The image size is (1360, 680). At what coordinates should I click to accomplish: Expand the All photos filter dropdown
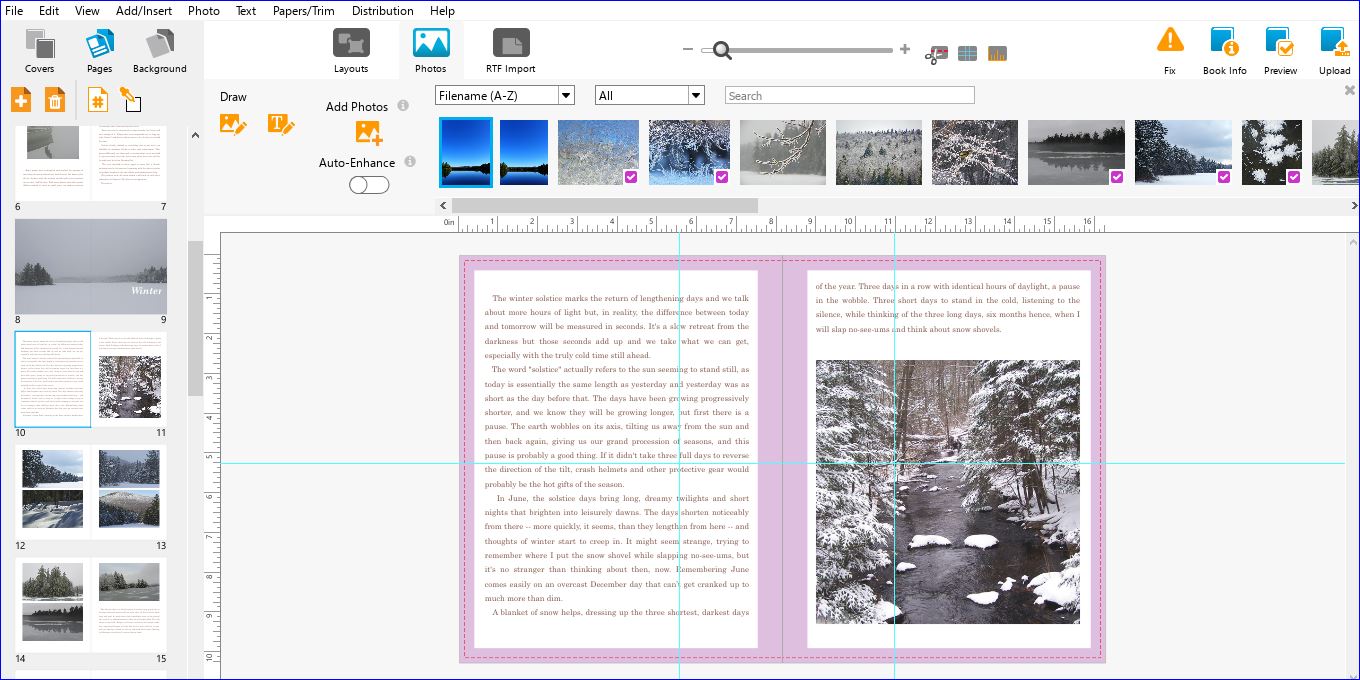[650, 95]
